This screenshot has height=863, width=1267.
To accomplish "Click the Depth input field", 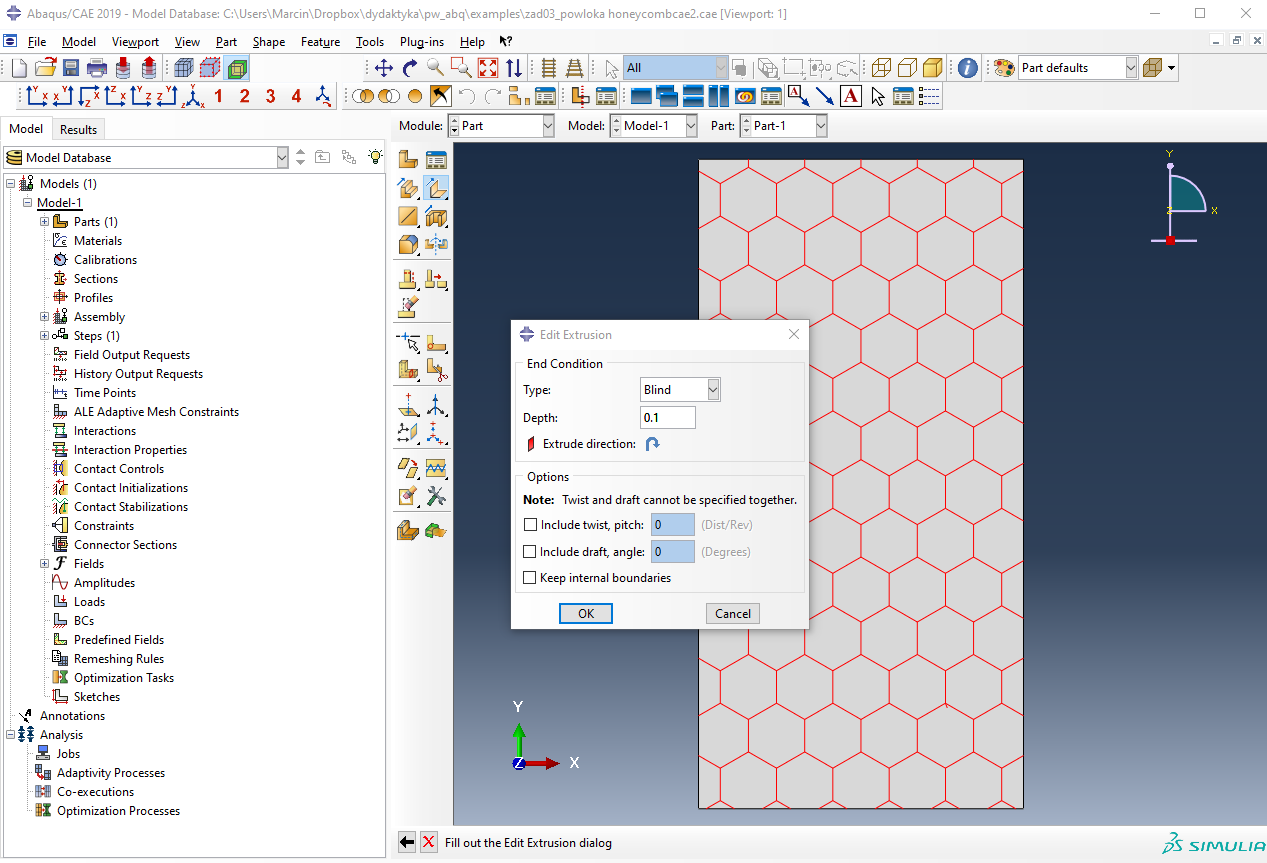I will coord(667,417).
